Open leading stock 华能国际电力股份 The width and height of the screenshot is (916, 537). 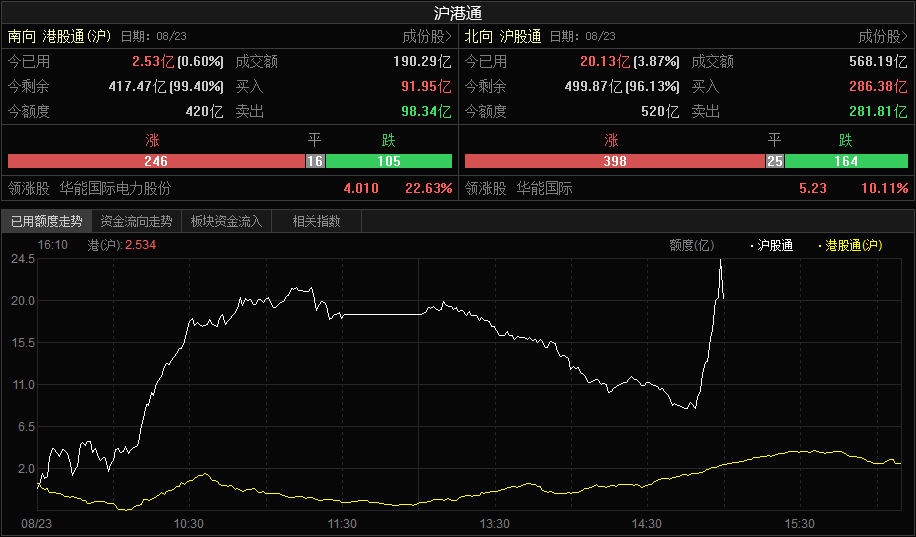point(115,188)
